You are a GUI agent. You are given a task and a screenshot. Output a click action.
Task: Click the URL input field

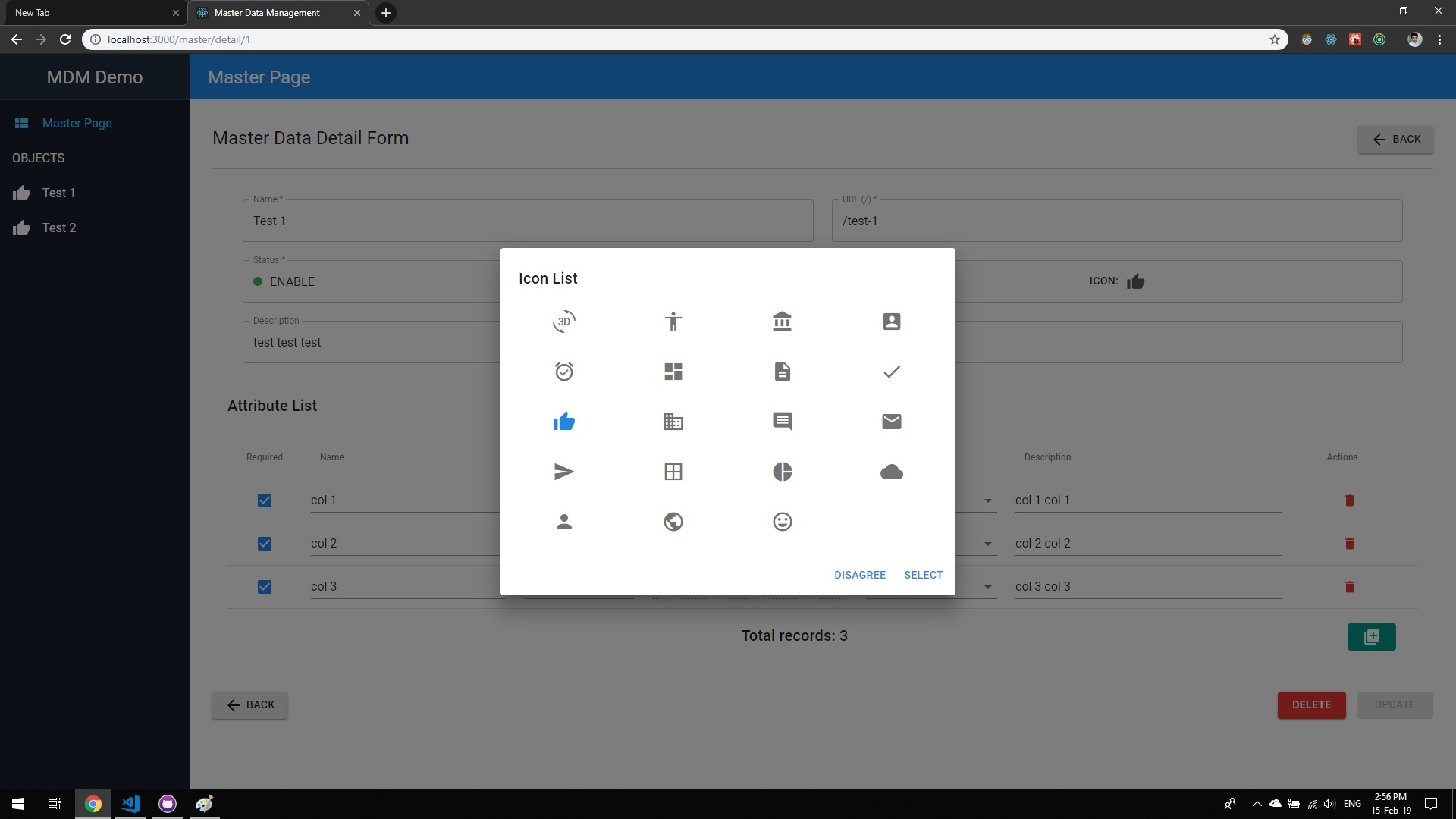click(1116, 221)
